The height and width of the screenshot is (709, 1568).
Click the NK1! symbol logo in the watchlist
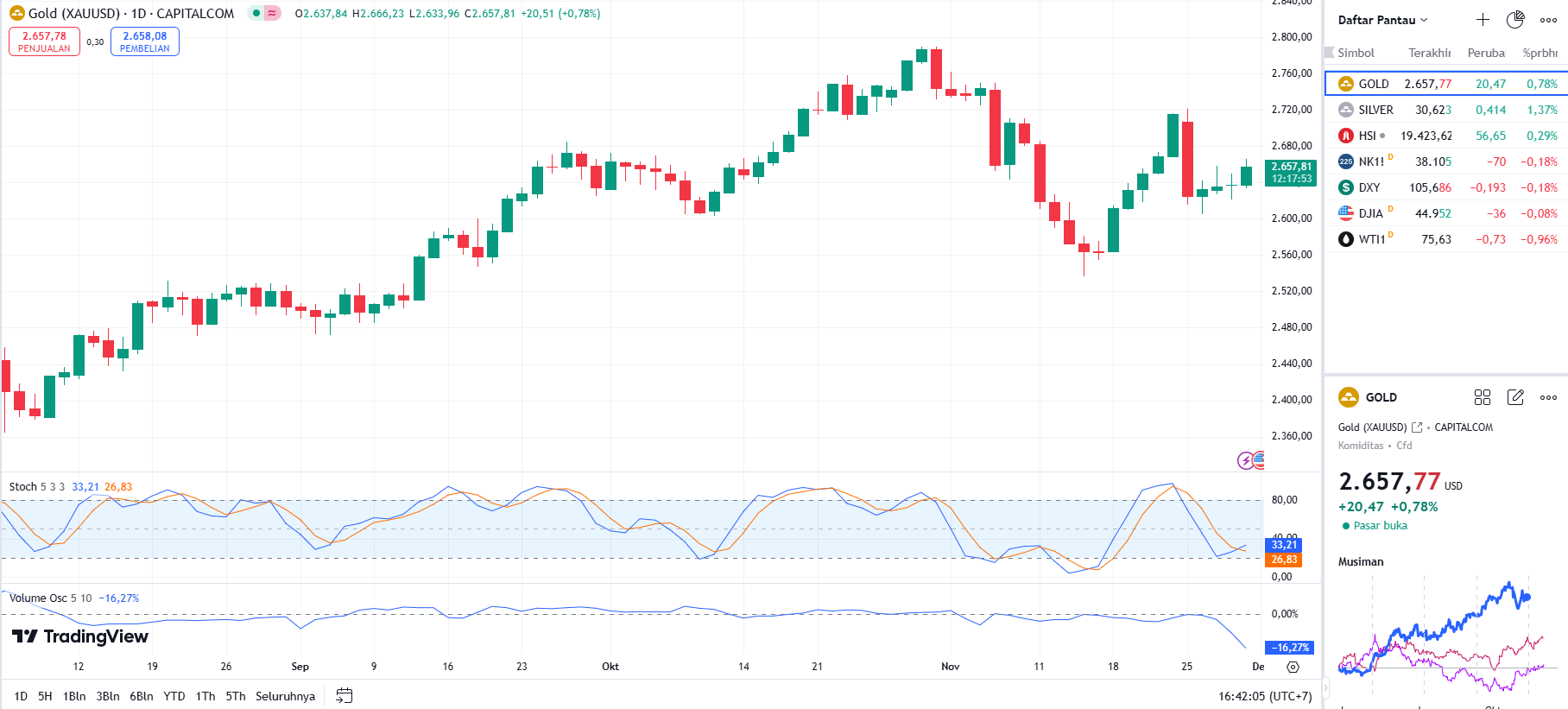1346,161
